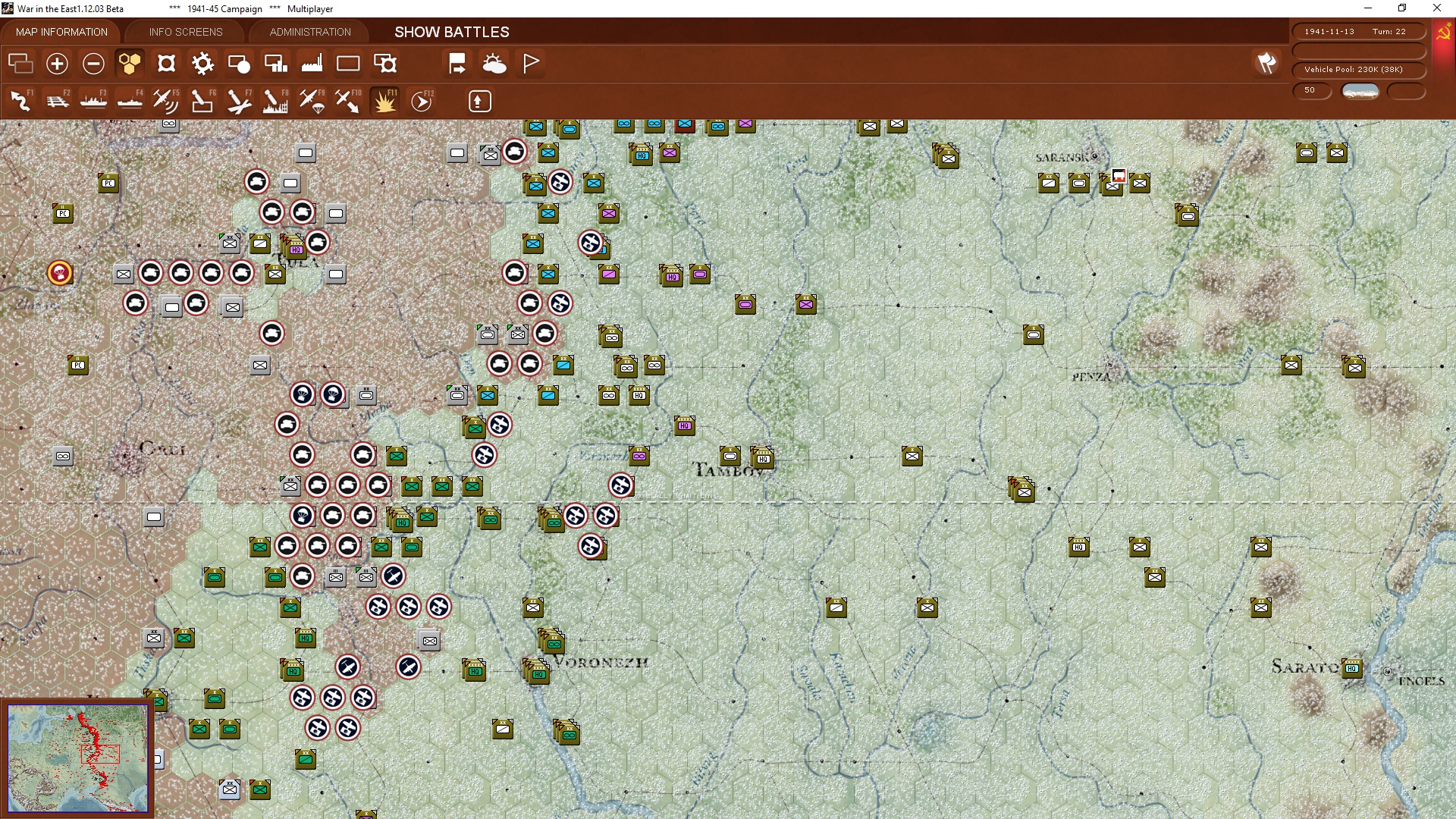Zoom in the map with plus icon
Image resolution: width=1456 pixels, height=819 pixels.
[57, 64]
